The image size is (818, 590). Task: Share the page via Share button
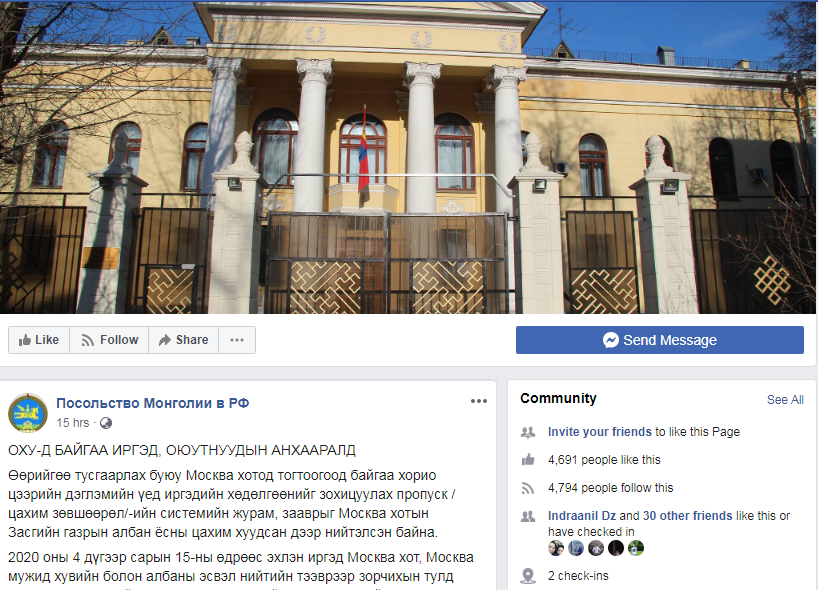(x=184, y=340)
